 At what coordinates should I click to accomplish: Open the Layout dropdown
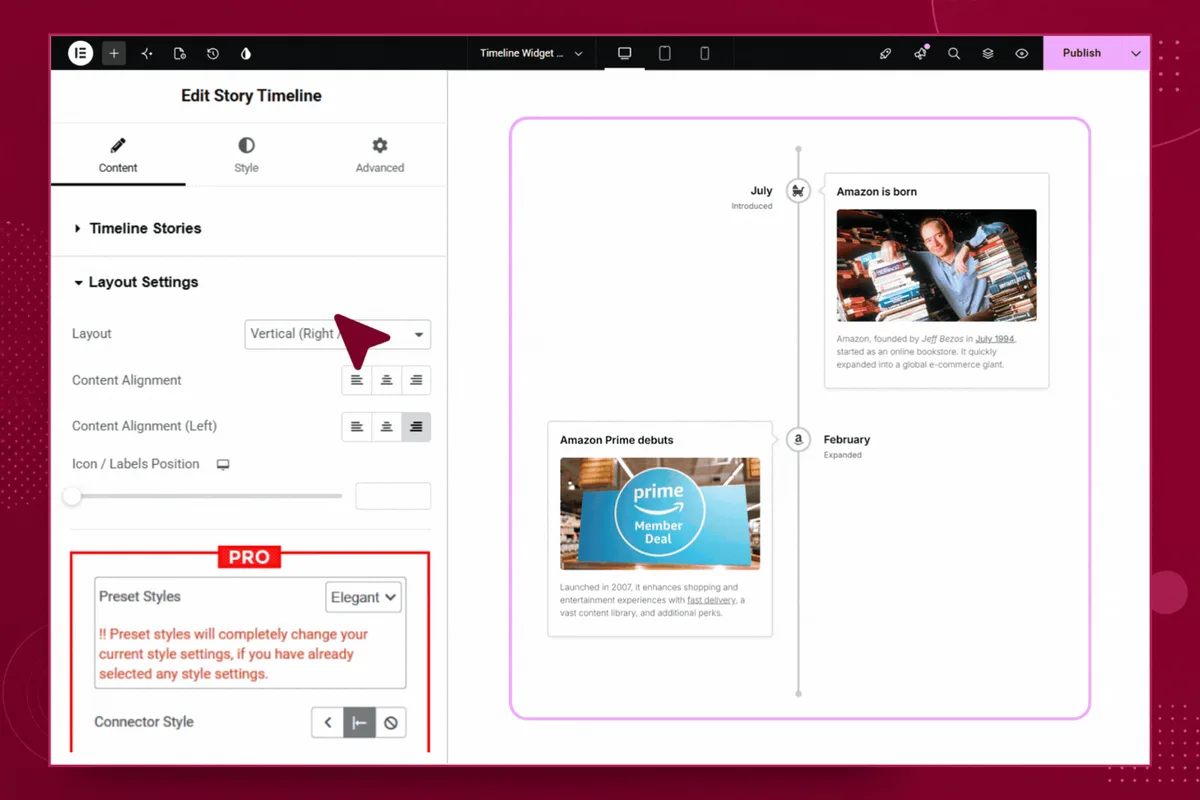coord(337,334)
